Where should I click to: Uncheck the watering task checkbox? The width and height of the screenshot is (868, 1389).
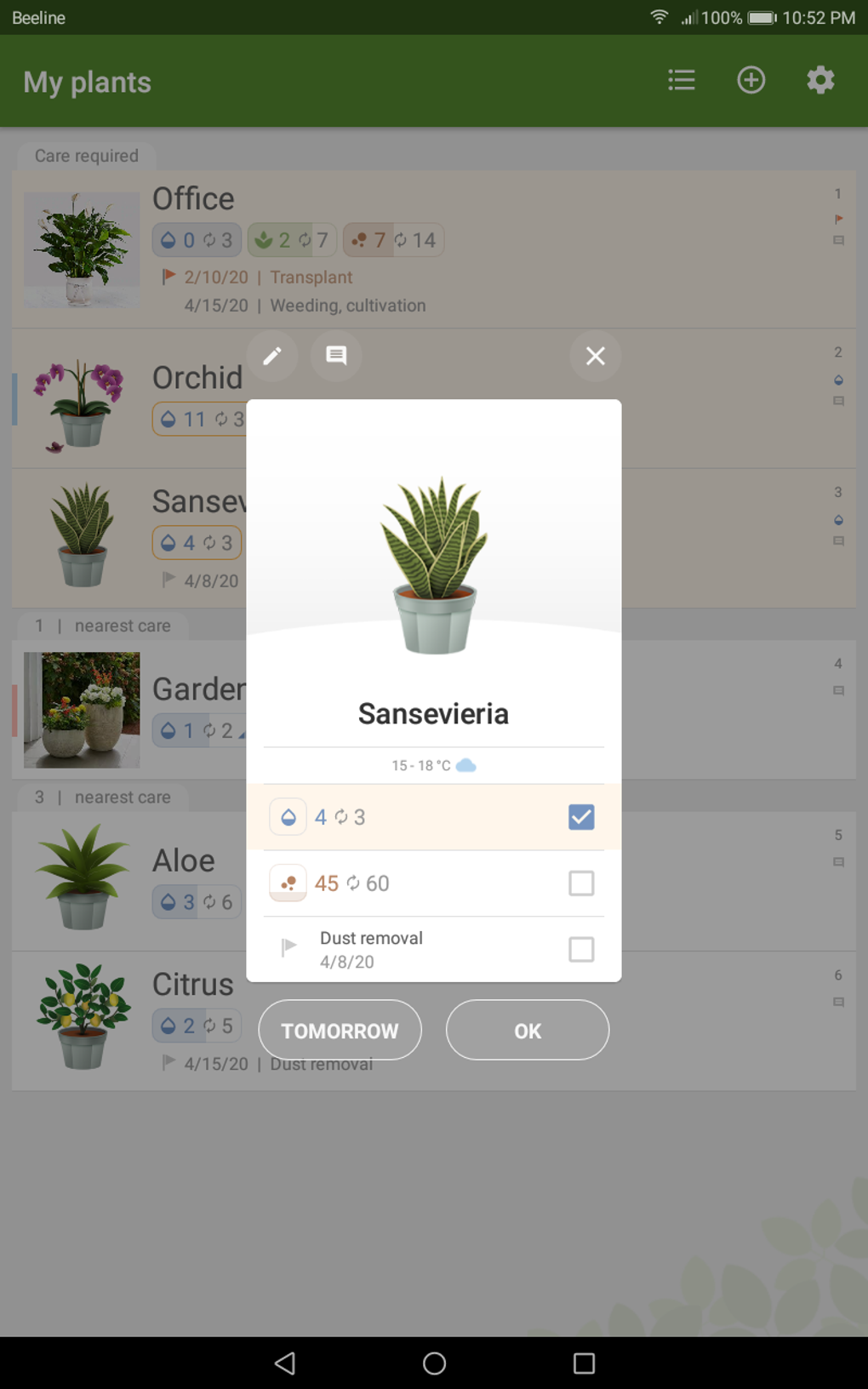point(581,817)
